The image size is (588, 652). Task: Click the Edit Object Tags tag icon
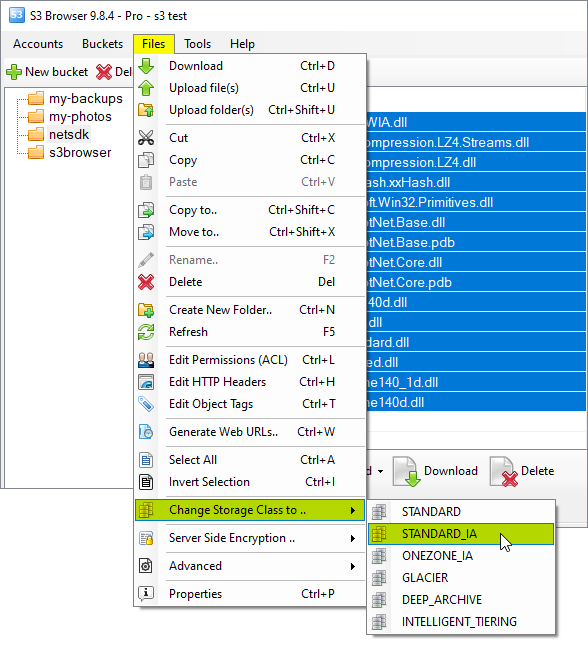tap(146, 404)
